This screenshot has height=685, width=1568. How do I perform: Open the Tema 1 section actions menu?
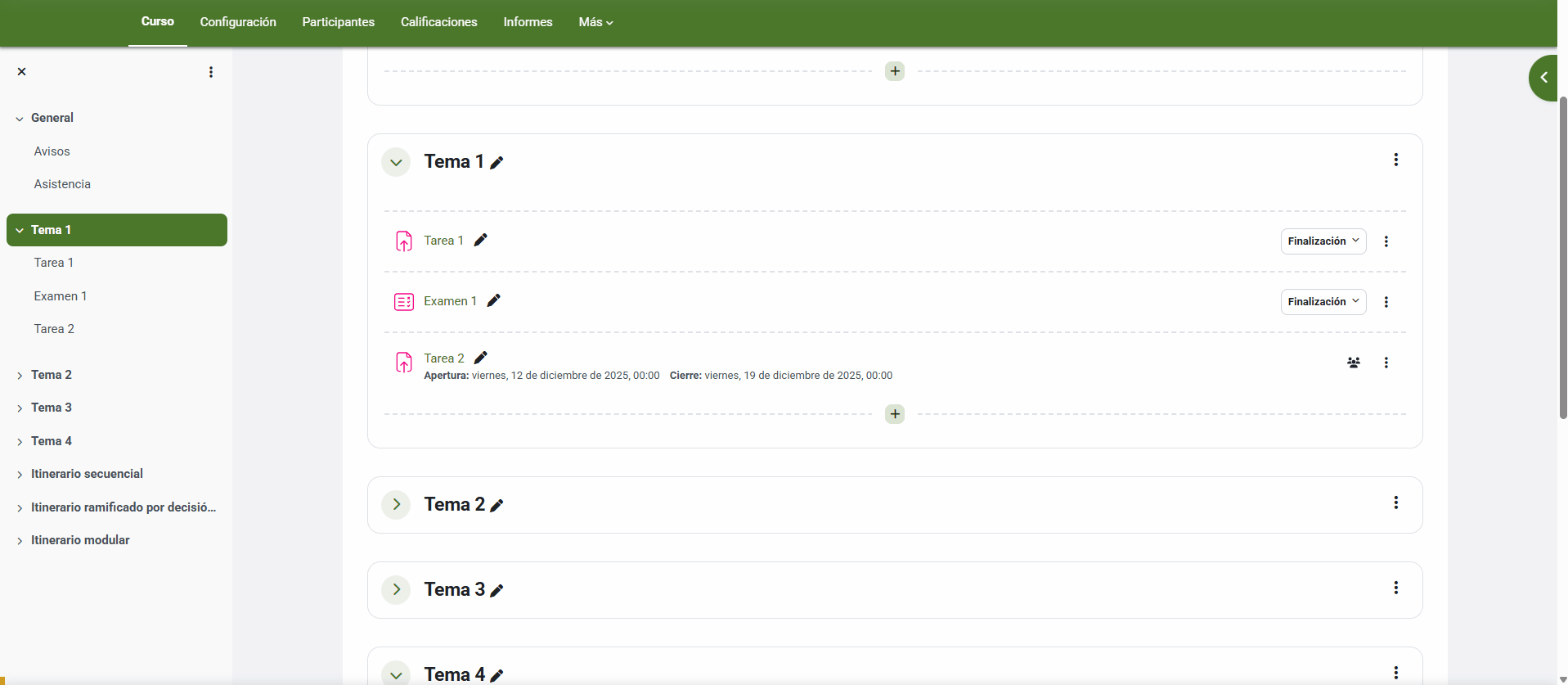1395,160
